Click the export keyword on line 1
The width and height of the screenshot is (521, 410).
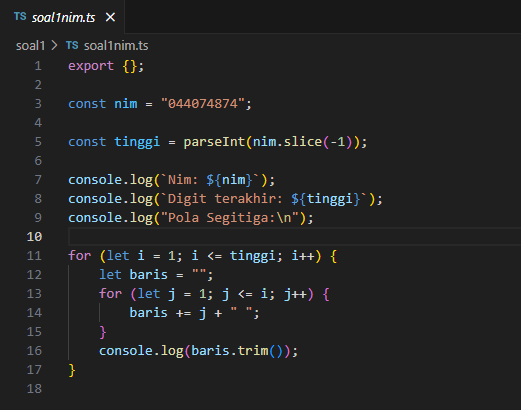[91, 66]
